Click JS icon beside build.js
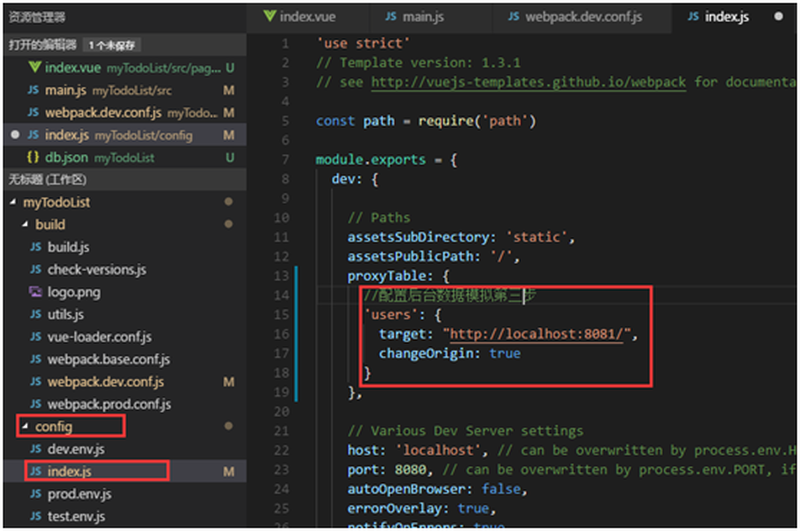 36,247
